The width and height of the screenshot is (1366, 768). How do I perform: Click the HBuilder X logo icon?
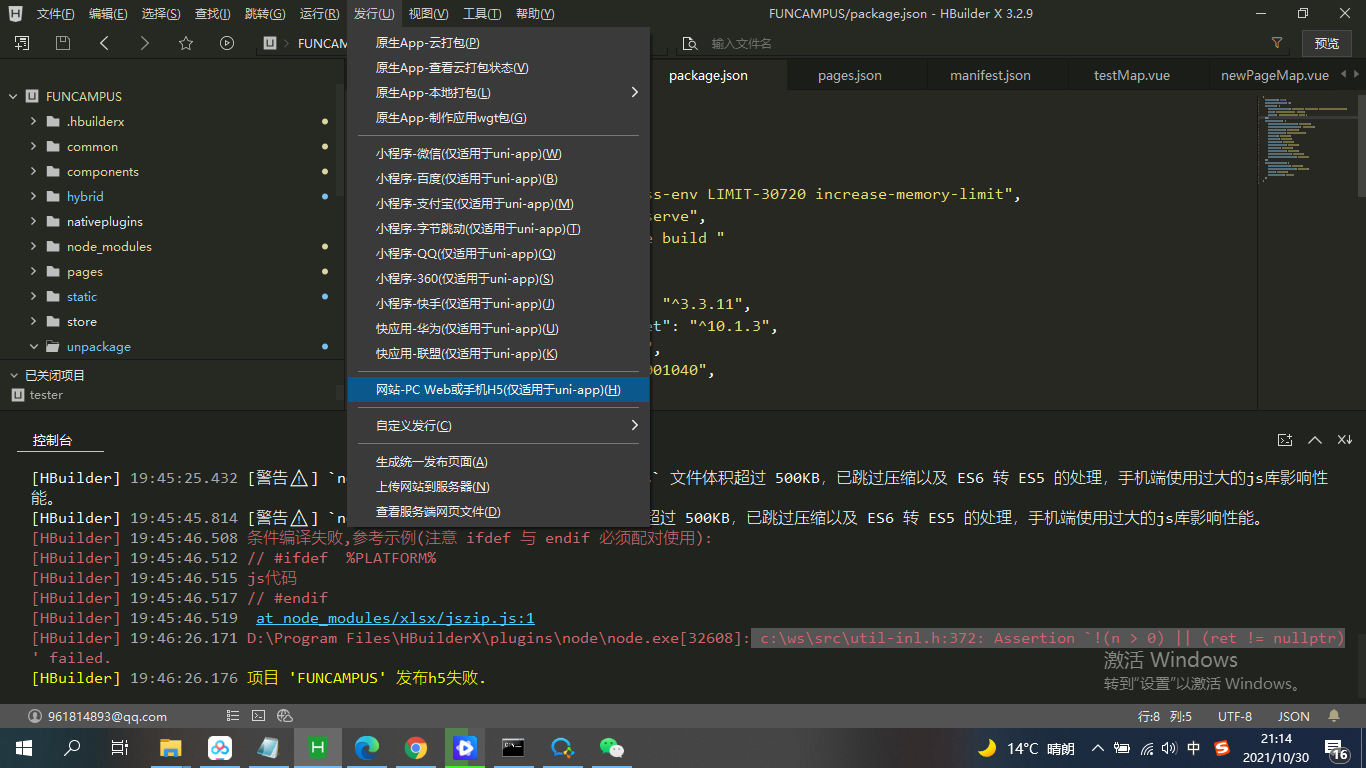coord(16,13)
